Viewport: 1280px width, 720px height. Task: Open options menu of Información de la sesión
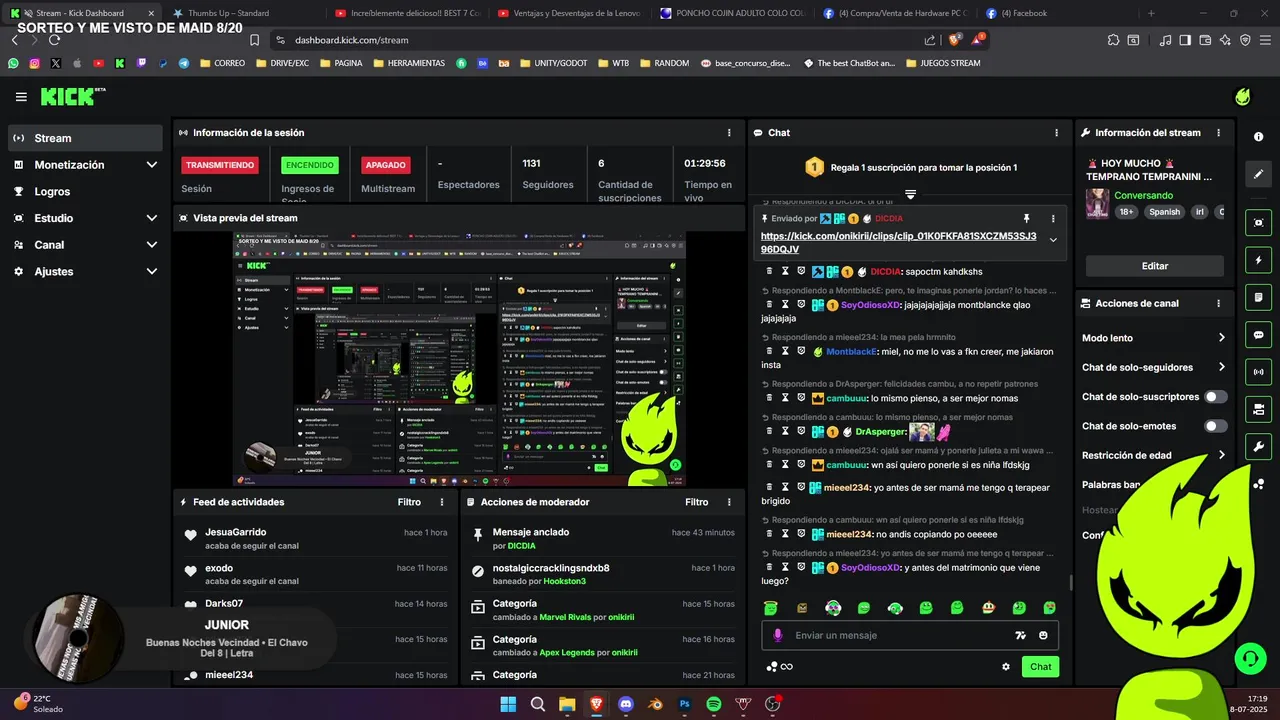(729, 132)
